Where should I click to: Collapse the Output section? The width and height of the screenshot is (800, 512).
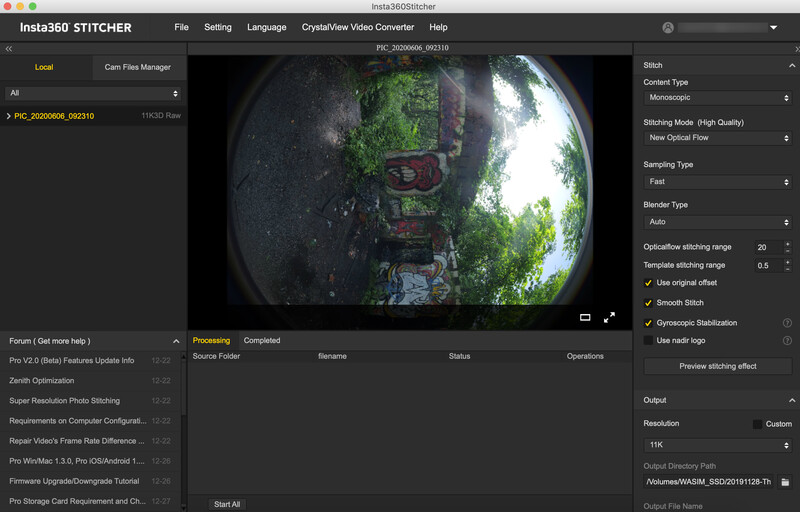point(791,400)
